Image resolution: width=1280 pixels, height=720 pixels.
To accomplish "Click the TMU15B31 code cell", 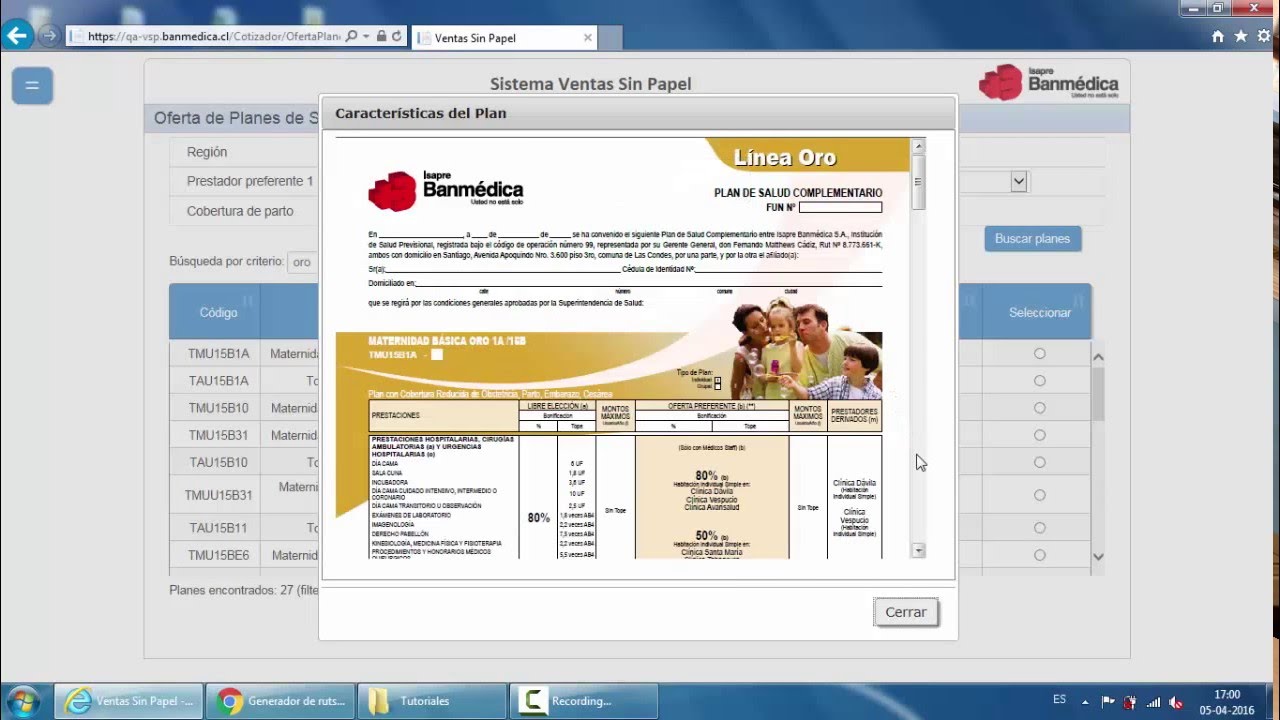I will pos(218,435).
